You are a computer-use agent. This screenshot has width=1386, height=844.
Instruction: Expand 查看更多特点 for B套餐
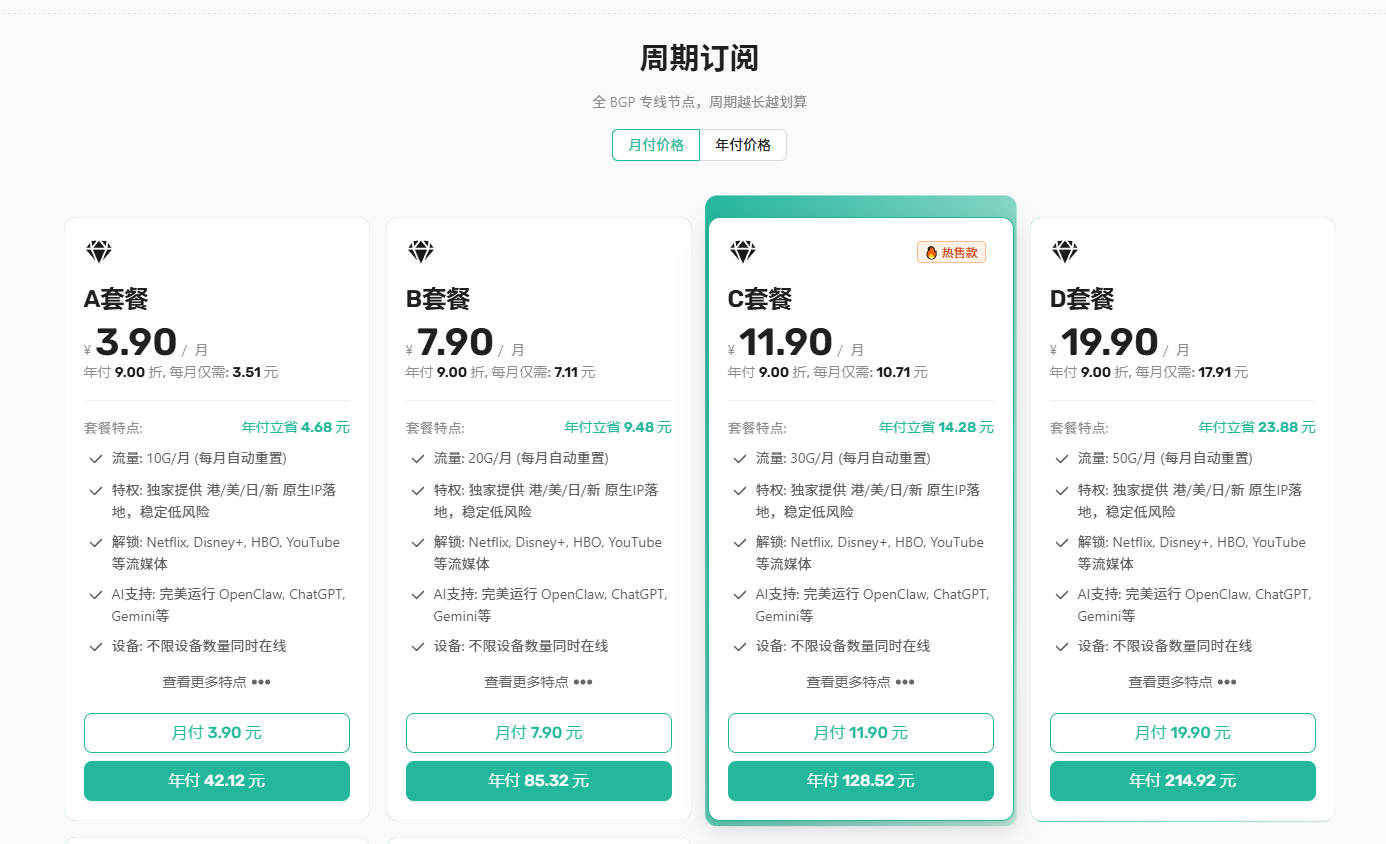[539, 682]
